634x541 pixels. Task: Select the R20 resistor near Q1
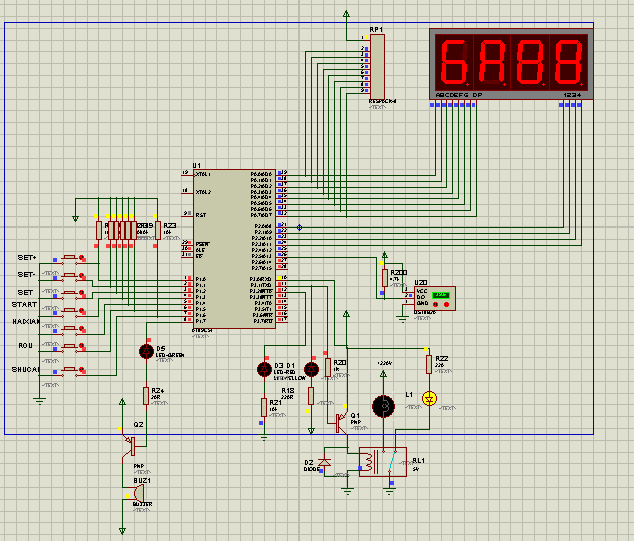click(x=328, y=368)
